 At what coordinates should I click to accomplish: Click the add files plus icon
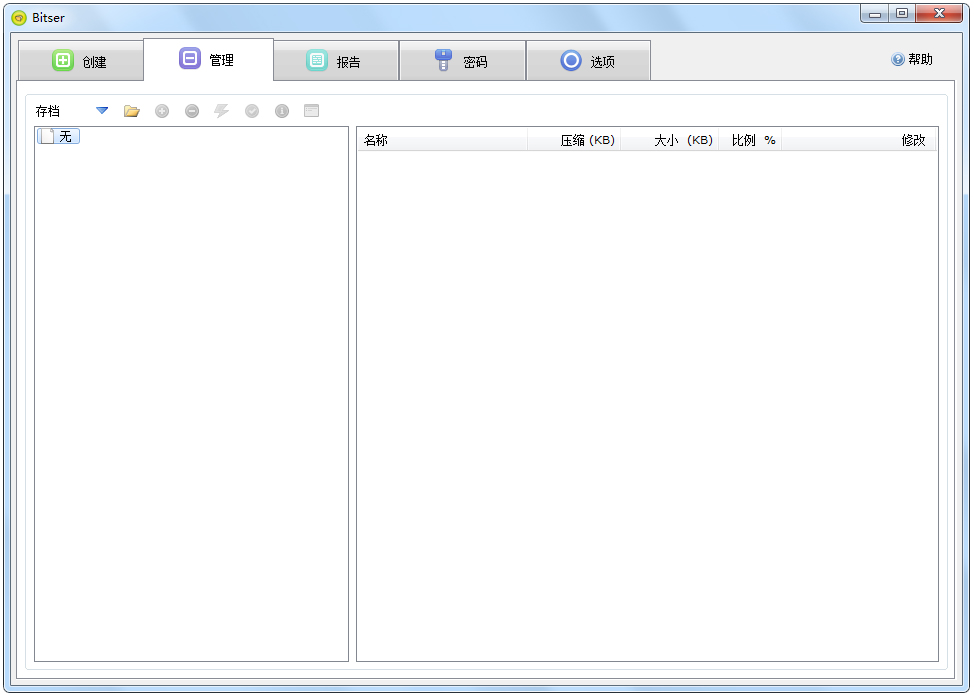coord(162,111)
